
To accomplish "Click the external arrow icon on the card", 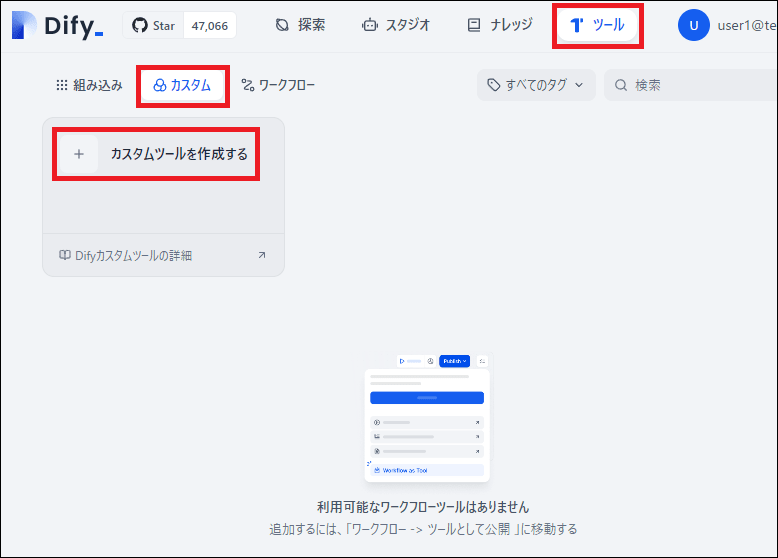I will [x=262, y=255].
